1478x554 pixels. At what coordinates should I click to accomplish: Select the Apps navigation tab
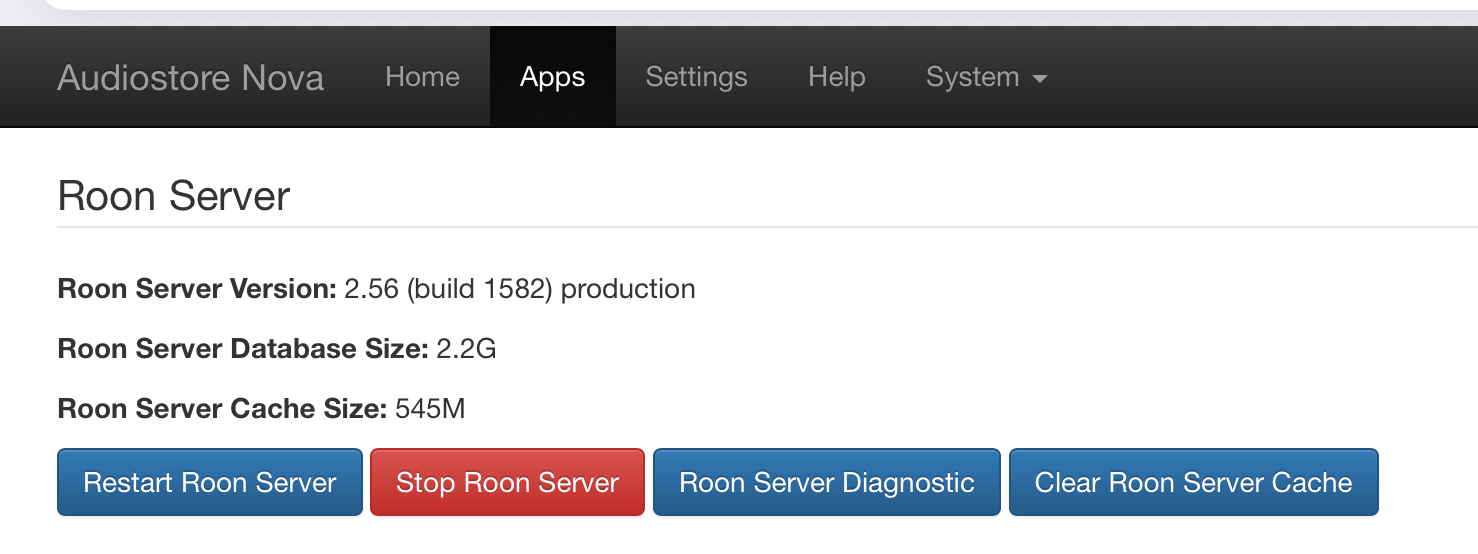pos(552,77)
